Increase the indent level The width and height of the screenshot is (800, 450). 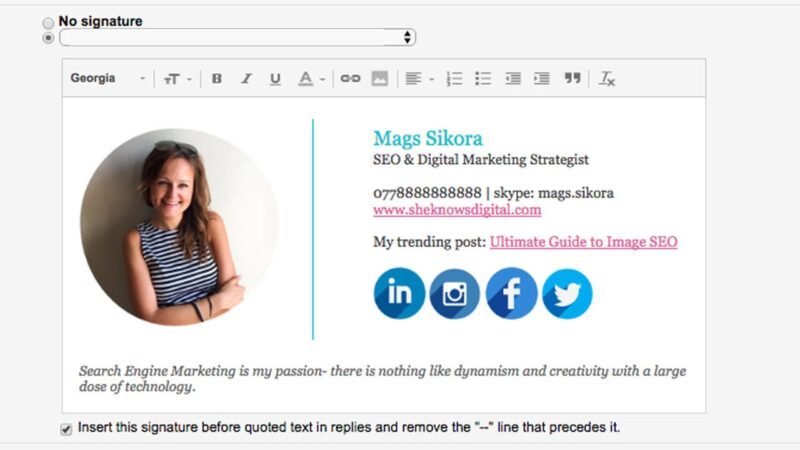pyautogui.click(x=542, y=79)
